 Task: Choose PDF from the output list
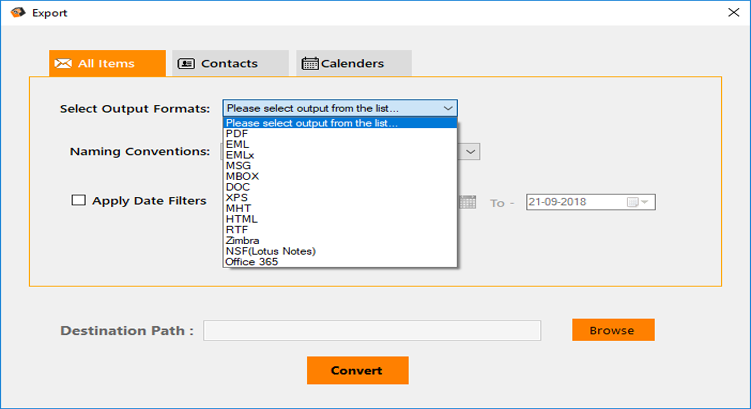[237, 133]
